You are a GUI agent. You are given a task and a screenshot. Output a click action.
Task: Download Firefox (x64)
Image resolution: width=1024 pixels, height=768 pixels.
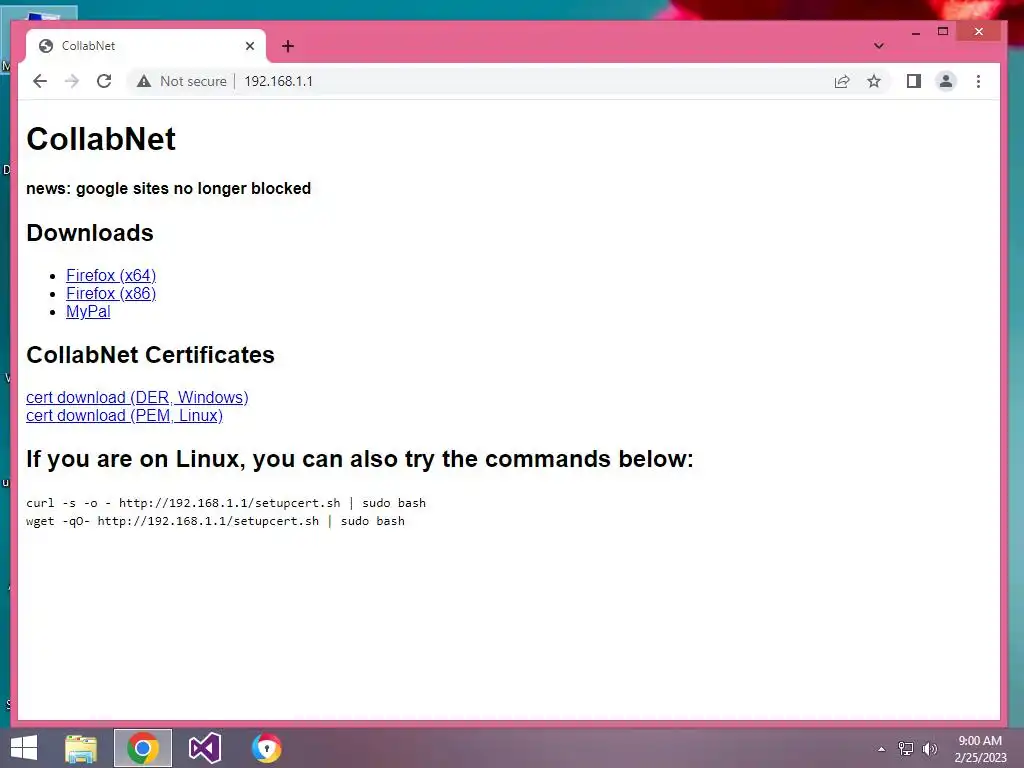coord(111,275)
